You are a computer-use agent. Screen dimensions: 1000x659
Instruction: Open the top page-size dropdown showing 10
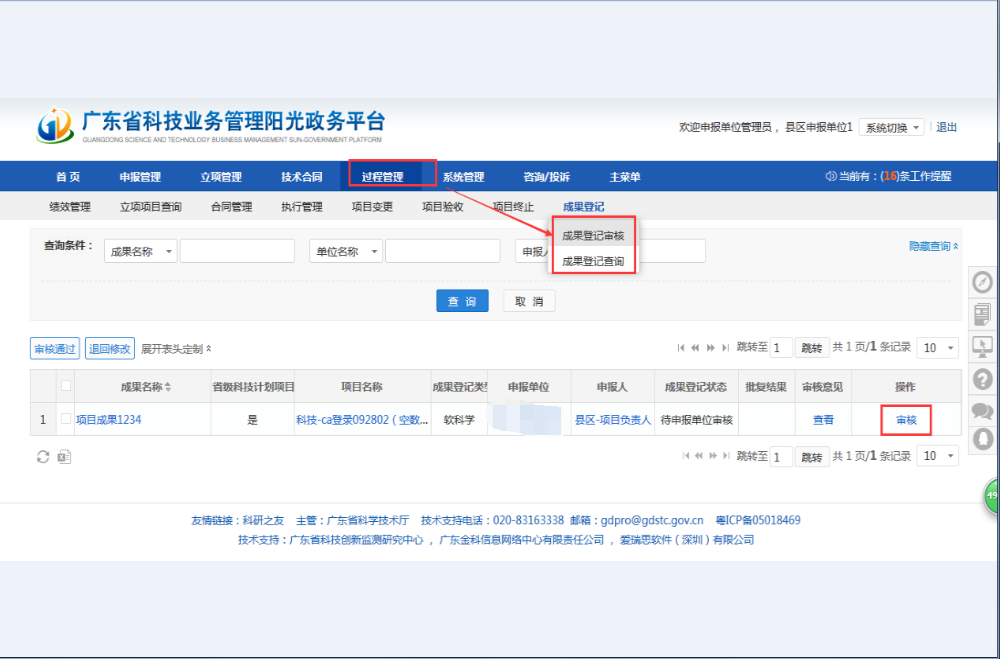pyautogui.click(x=938, y=348)
